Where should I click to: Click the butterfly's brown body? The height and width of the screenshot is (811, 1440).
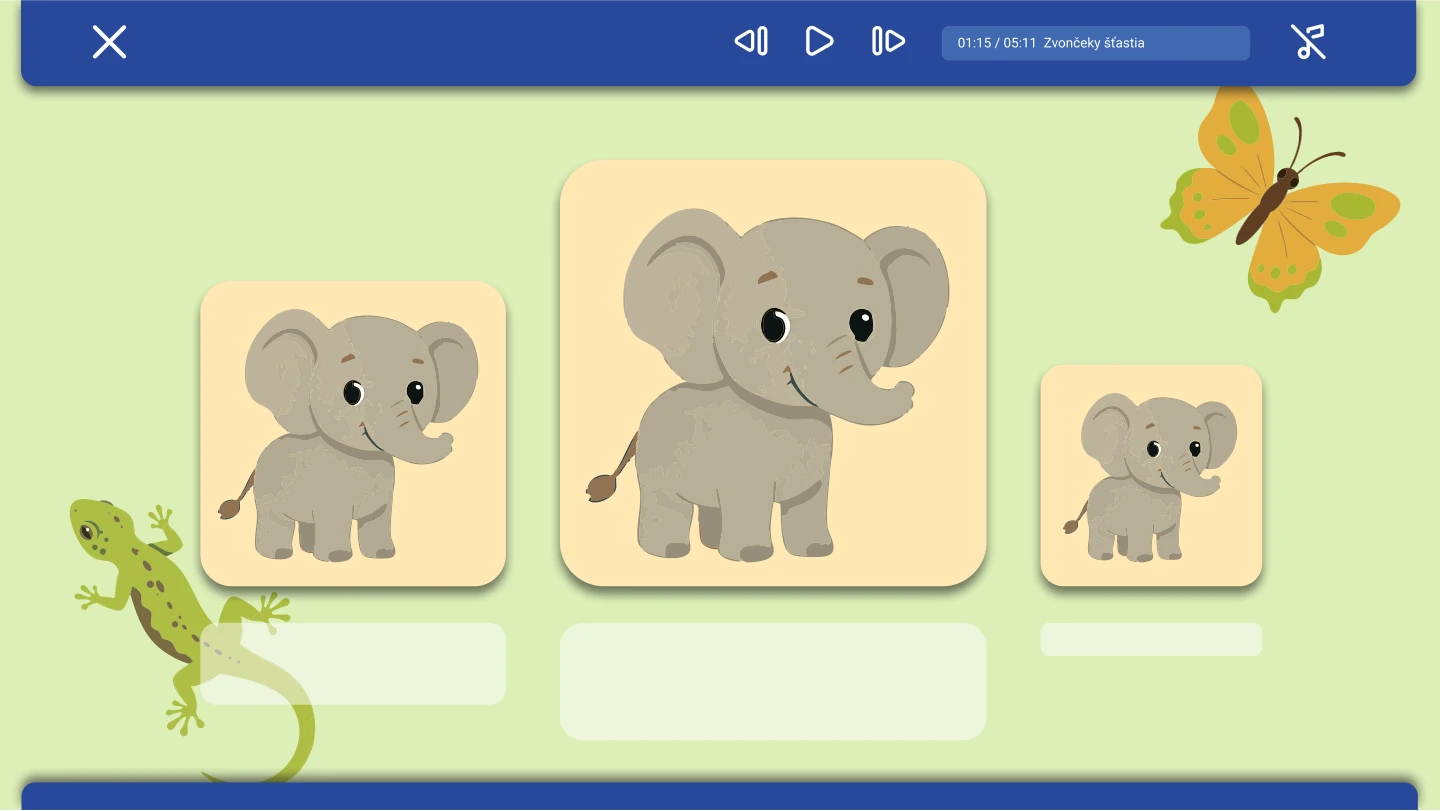(1266, 208)
